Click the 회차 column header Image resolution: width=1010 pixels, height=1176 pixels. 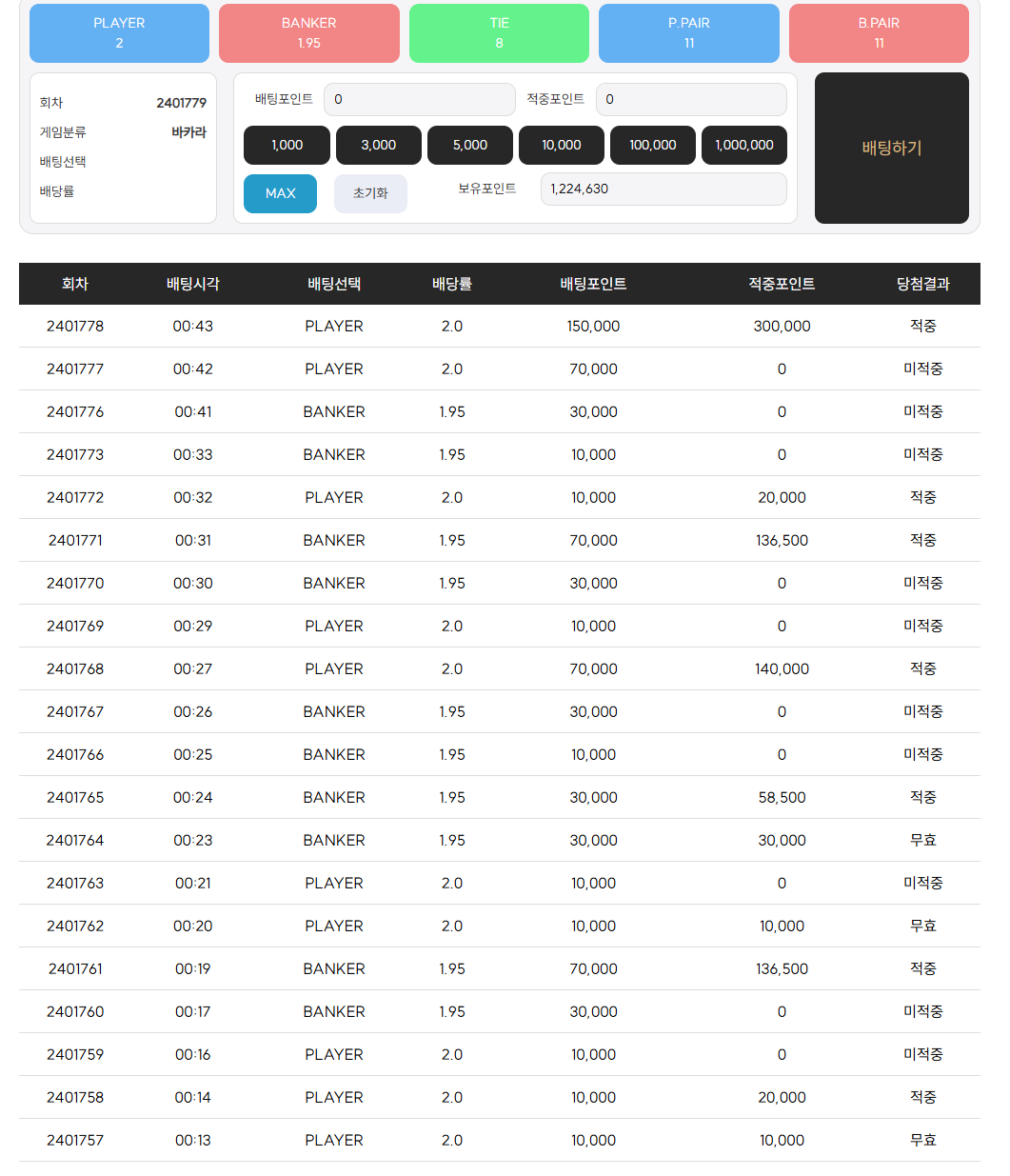(75, 284)
